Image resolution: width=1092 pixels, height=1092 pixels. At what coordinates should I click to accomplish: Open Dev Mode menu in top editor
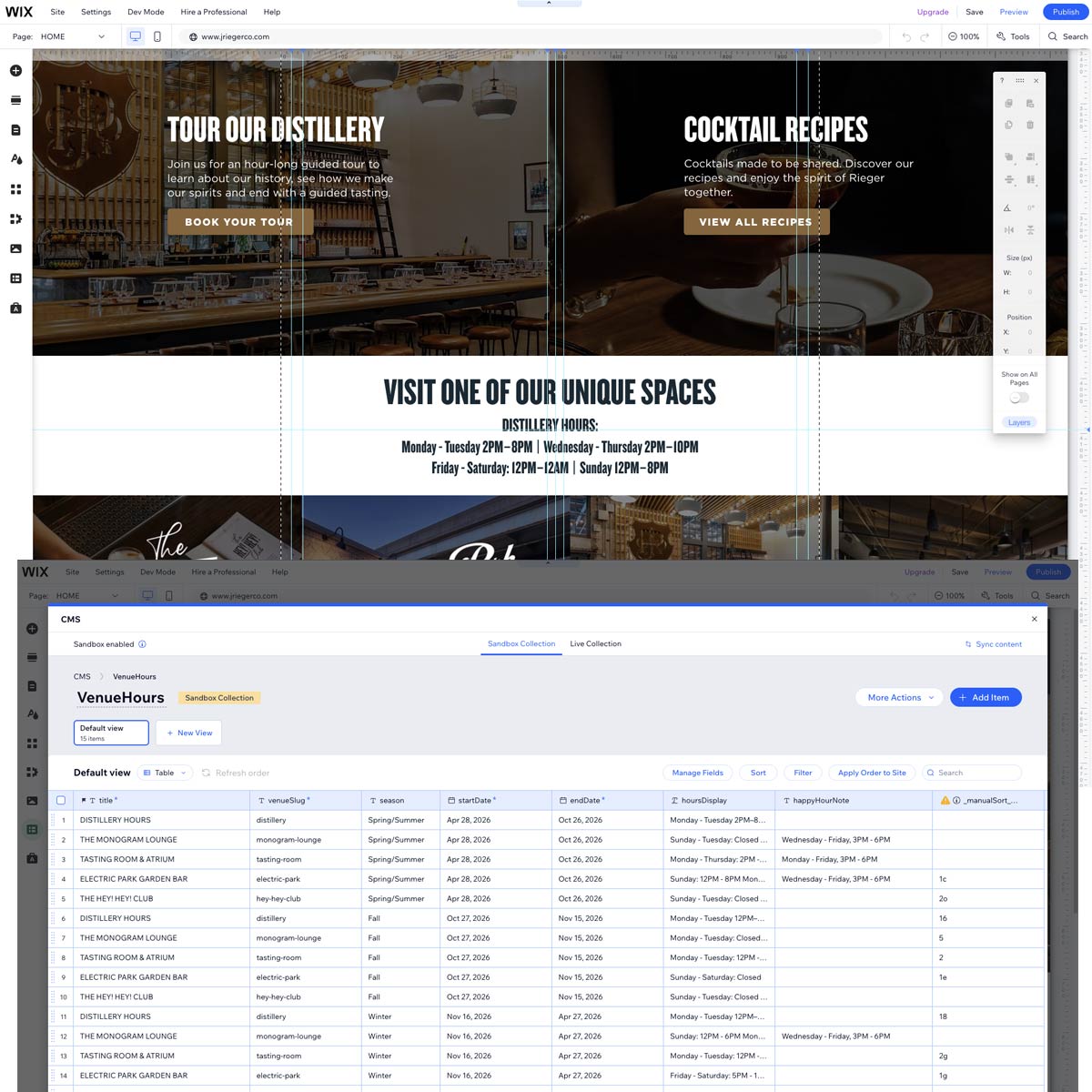pyautogui.click(x=146, y=12)
